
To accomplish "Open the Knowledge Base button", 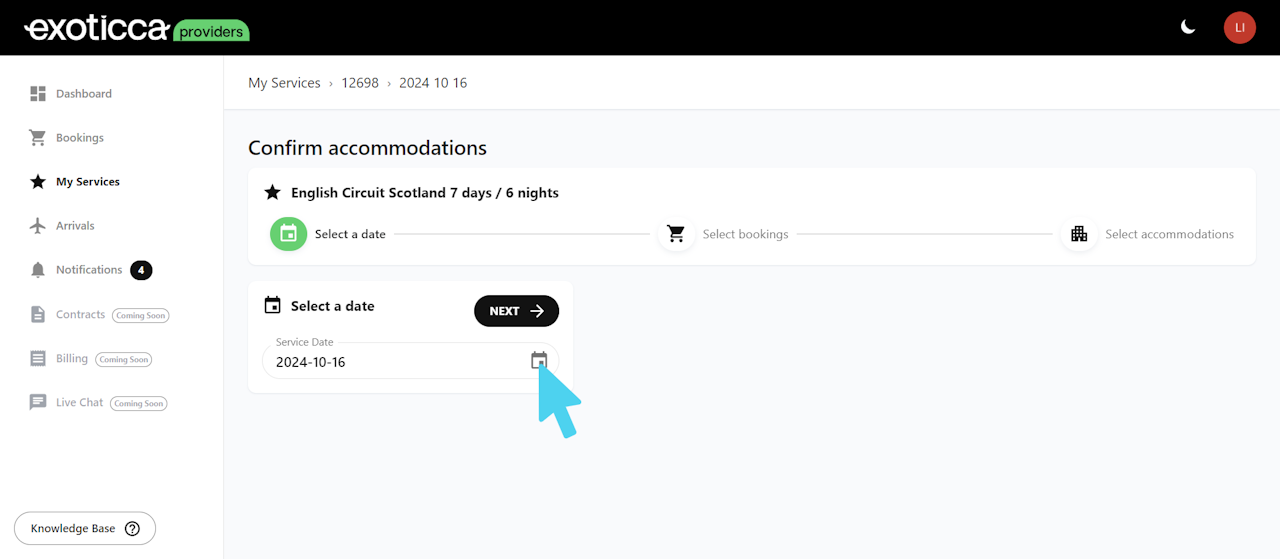I will click(85, 528).
